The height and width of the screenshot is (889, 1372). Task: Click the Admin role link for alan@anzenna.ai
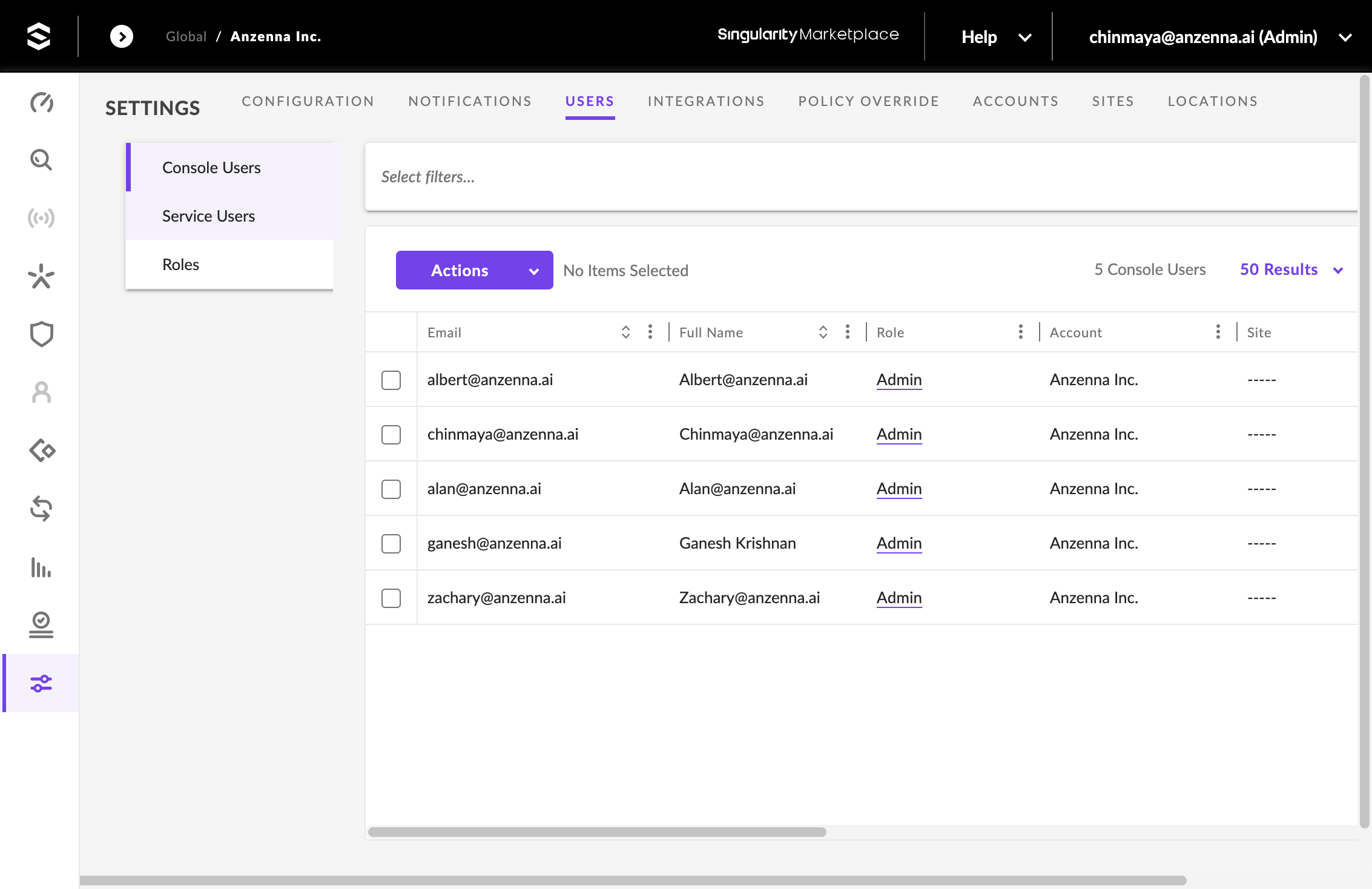click(899, 489)
